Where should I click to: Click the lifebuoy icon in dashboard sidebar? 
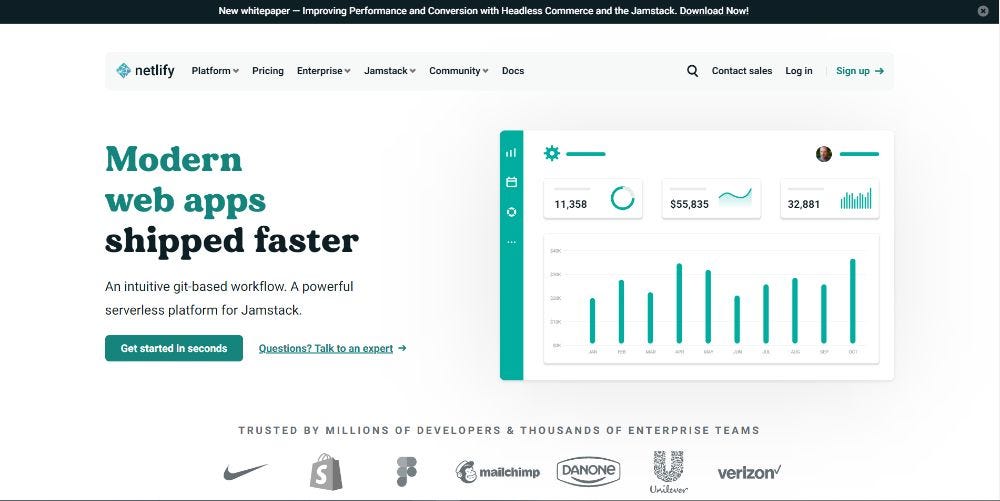click(x=511, y=212)
